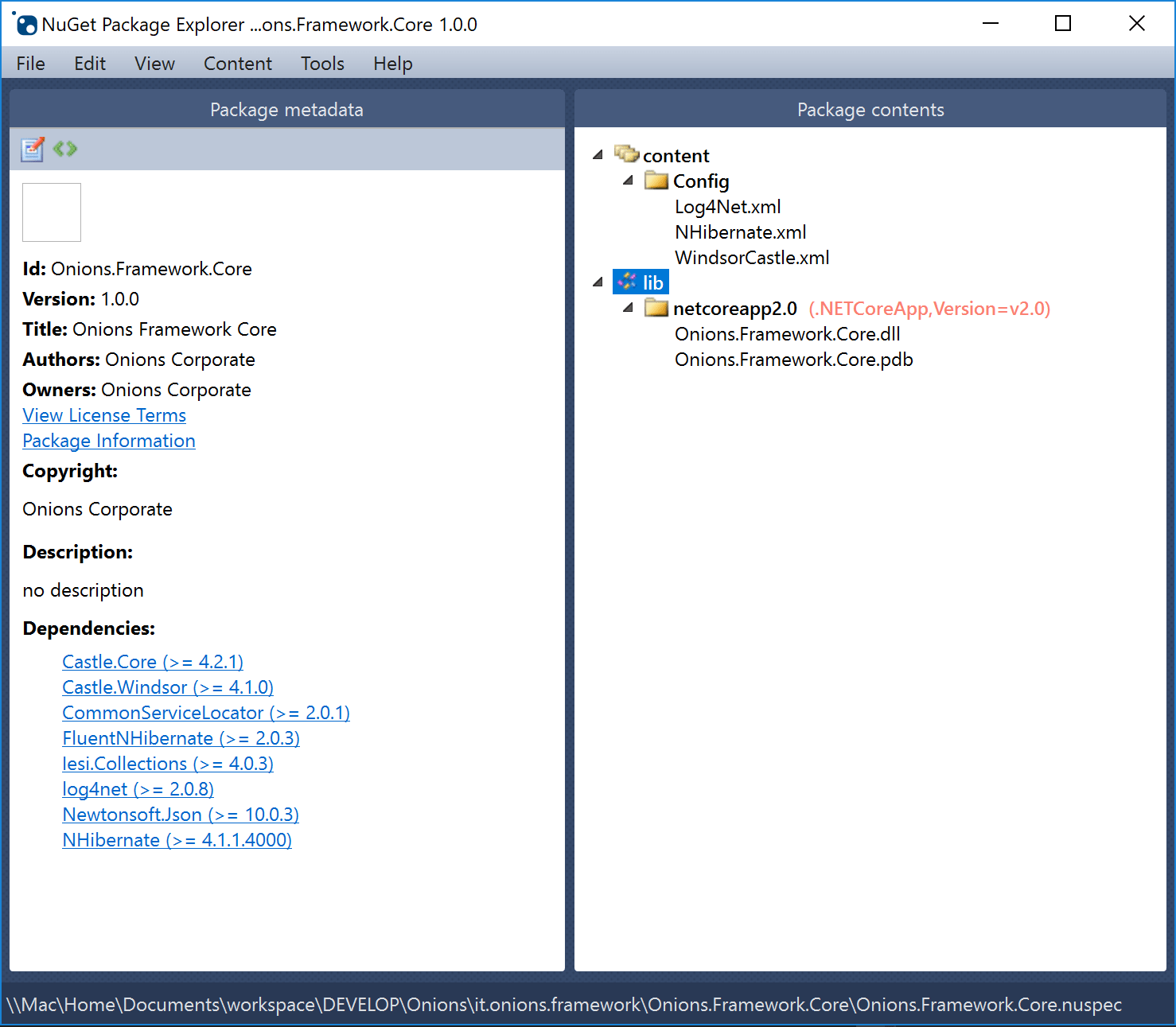Screen dimensions: 1176x1027
Task: Open the log4net dependency link
Action: [138, 789]
